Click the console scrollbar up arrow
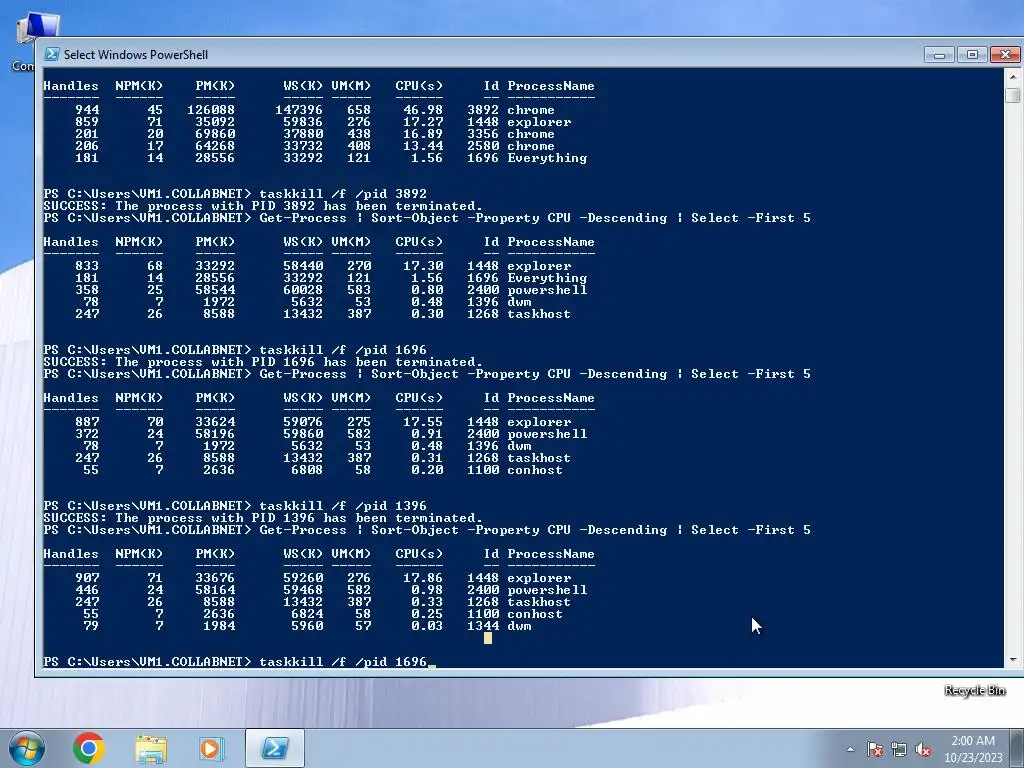This screenshot has height=768, width=1024. click(1013, 76)
